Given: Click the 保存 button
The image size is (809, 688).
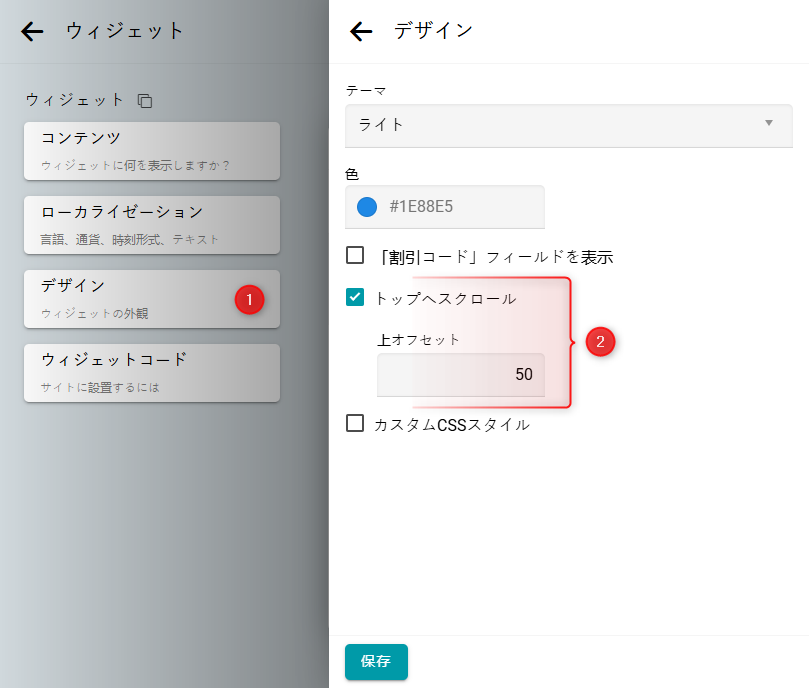Looking at the screenshot, I should coord(376,661).
